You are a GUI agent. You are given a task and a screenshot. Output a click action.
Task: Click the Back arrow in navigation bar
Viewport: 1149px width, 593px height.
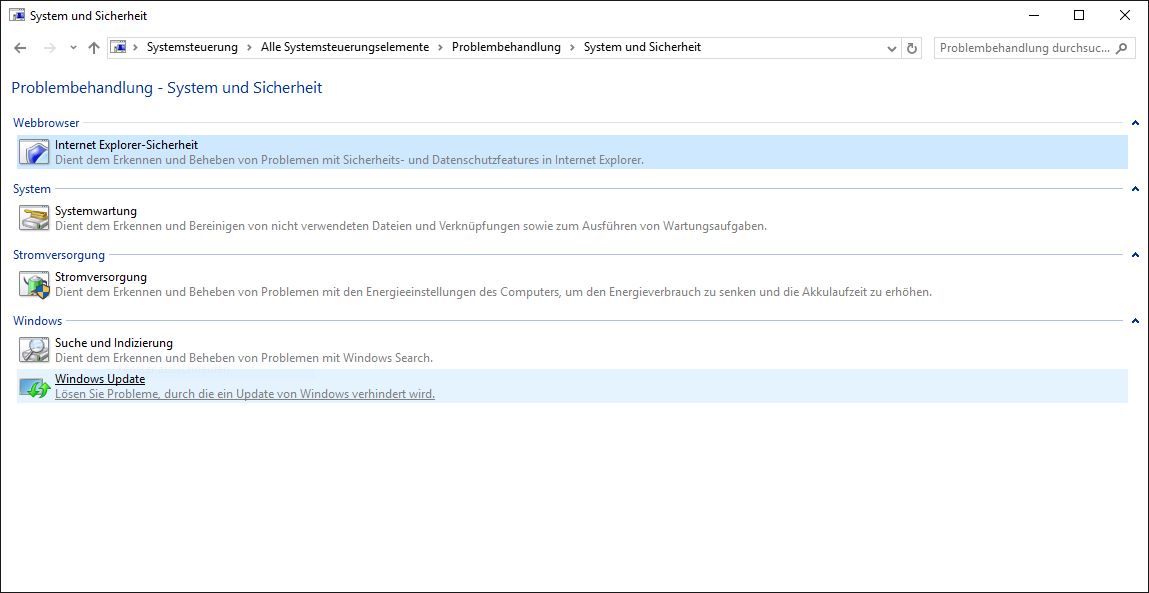(21, 48)
